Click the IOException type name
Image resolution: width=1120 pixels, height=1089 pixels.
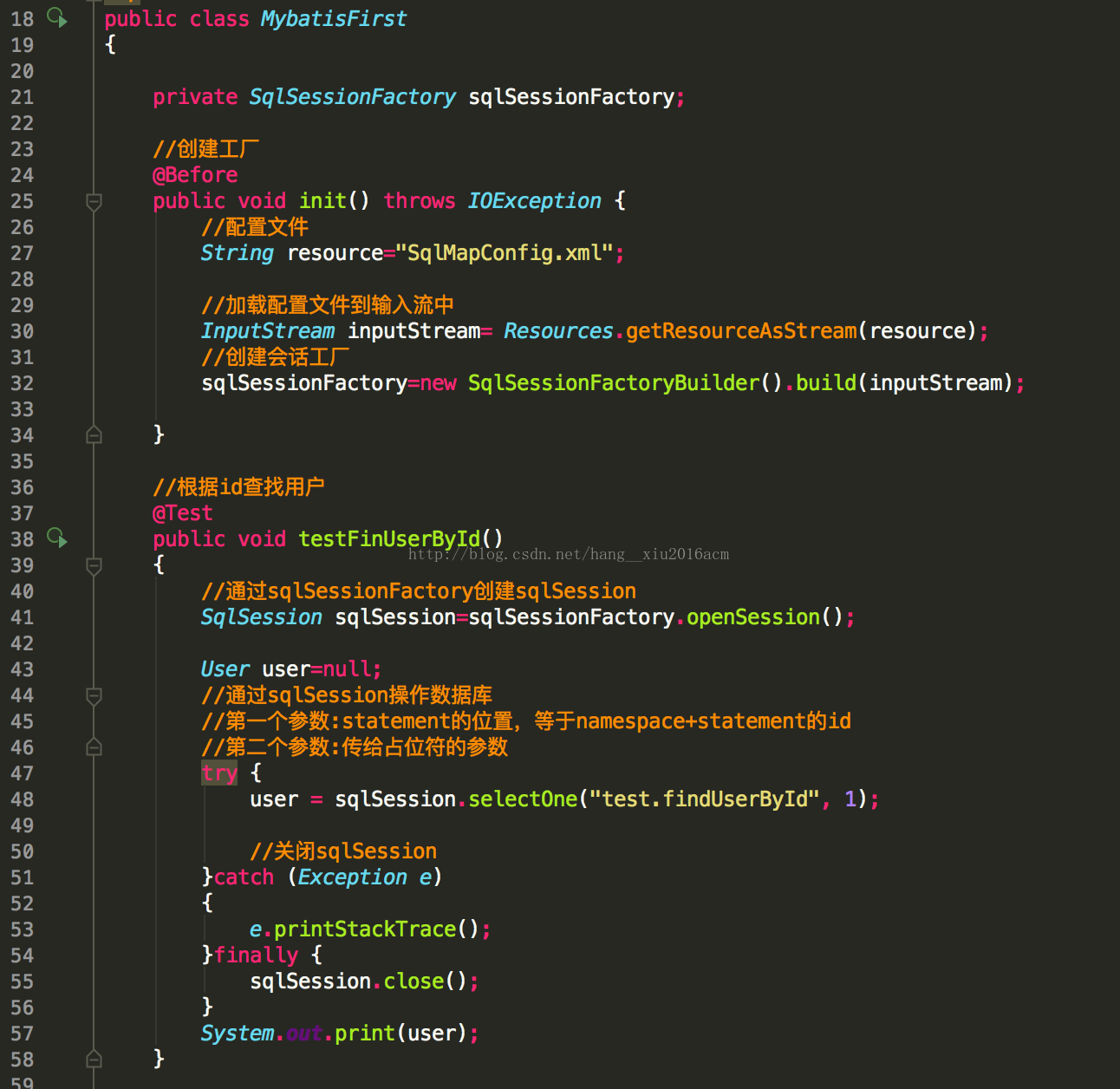[x=534, y=201]
